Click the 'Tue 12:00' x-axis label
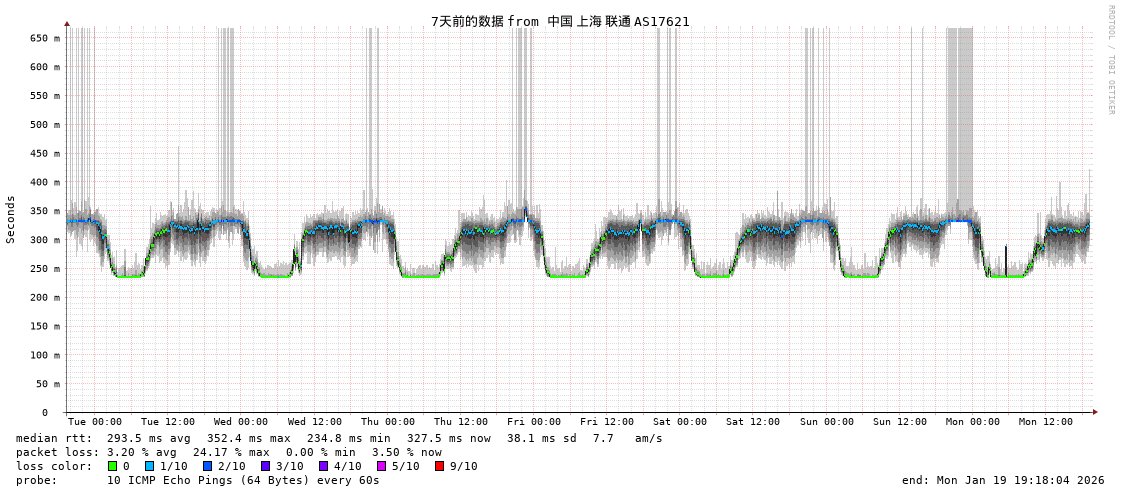1121x494 pixels. click(x=168, y=422)
